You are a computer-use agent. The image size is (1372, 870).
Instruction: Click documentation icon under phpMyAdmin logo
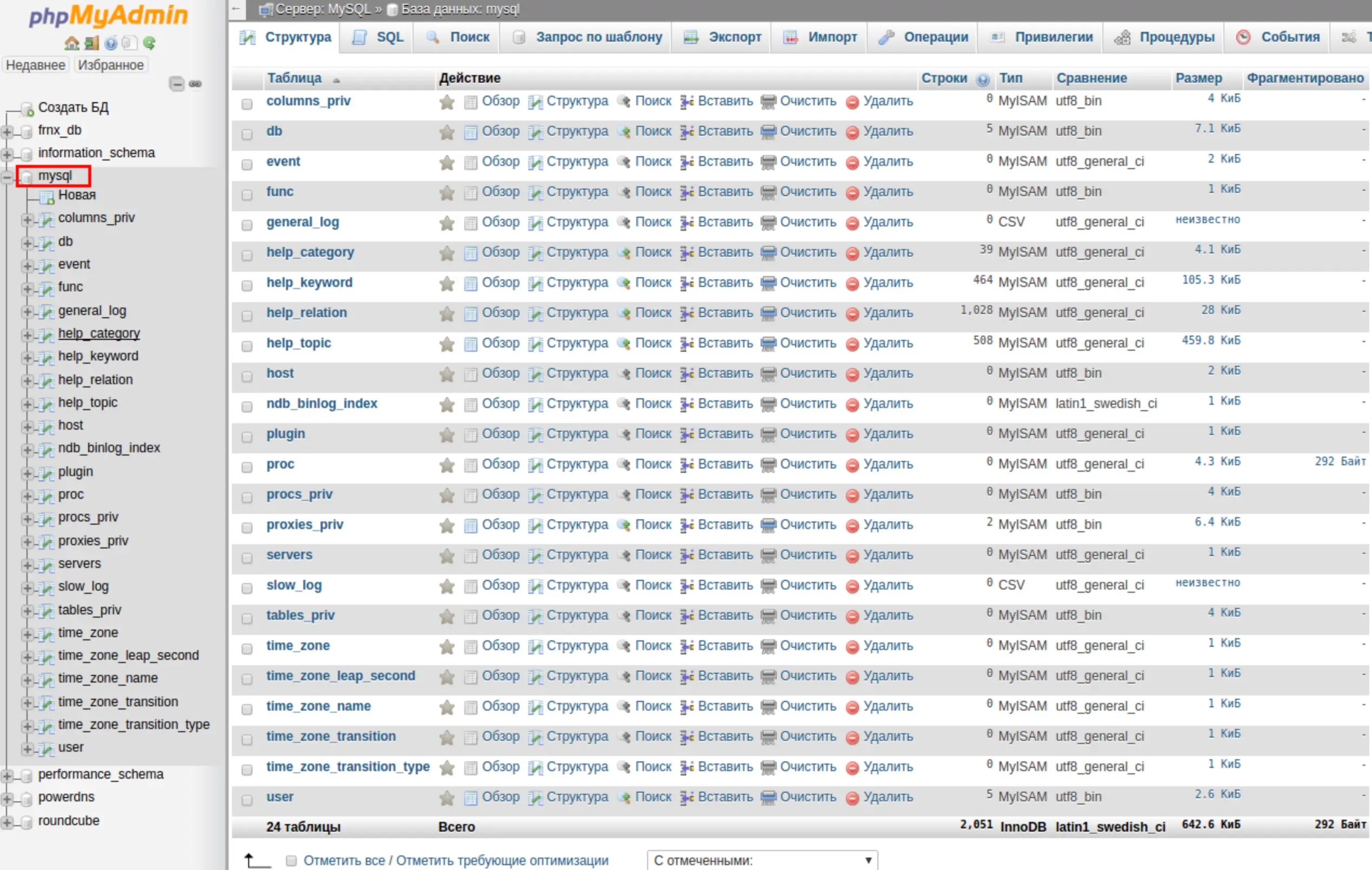[x=110, y=43]
